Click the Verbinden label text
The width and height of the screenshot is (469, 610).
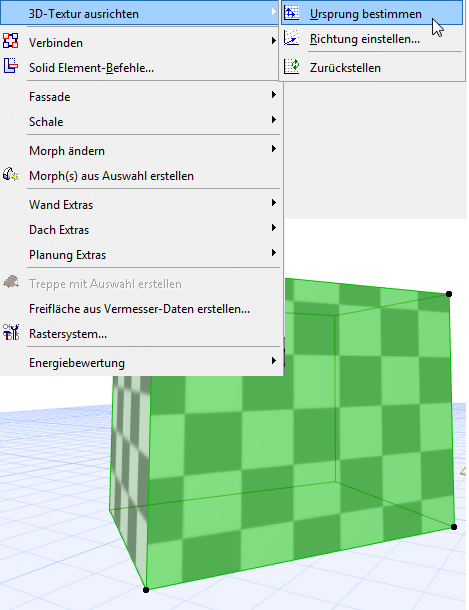pyautogui.click(x=56, y=42)
